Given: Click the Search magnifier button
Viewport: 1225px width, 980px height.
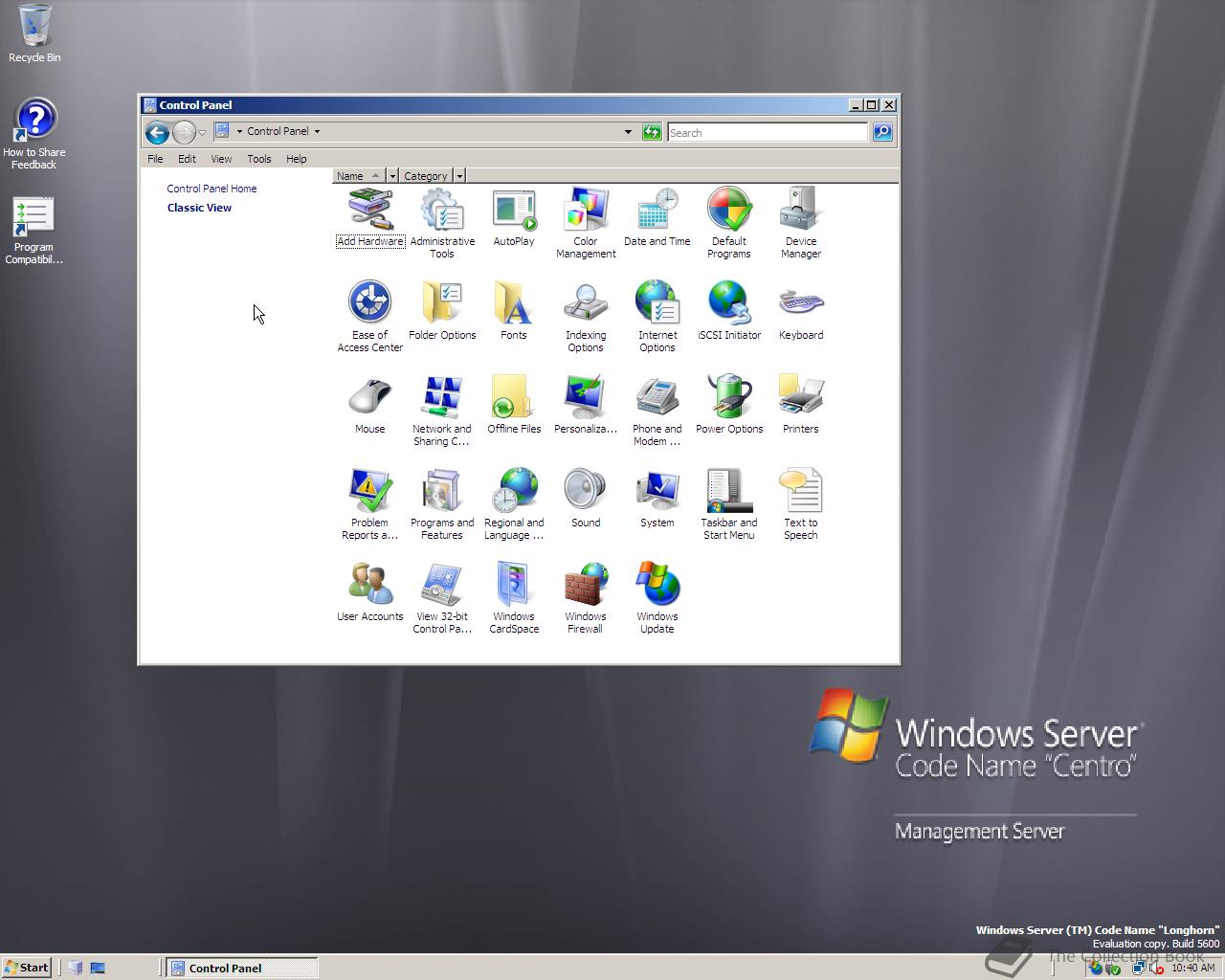Looking at the screenshot, I should (x=882, y=132).
